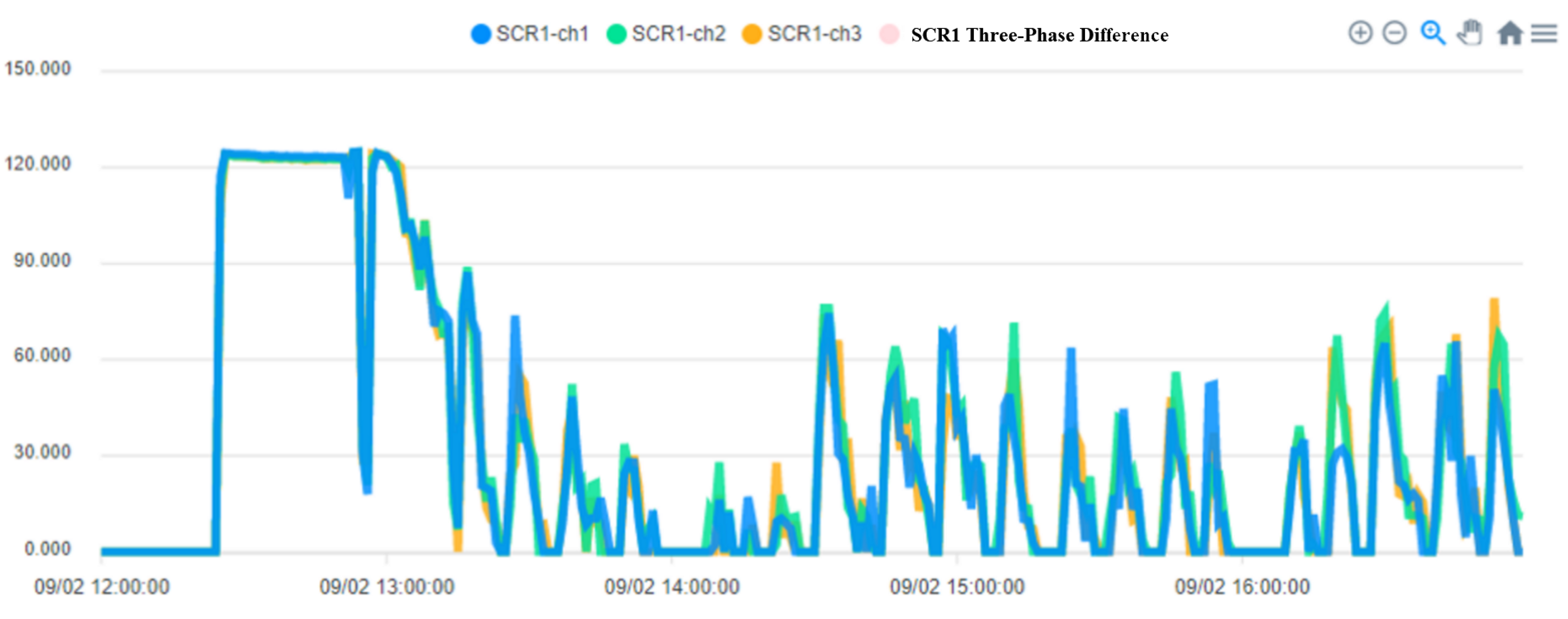Screen dimensions: 1568x619
Task: Click the 120.000 y-axis label
Action: tap(38, 164)
